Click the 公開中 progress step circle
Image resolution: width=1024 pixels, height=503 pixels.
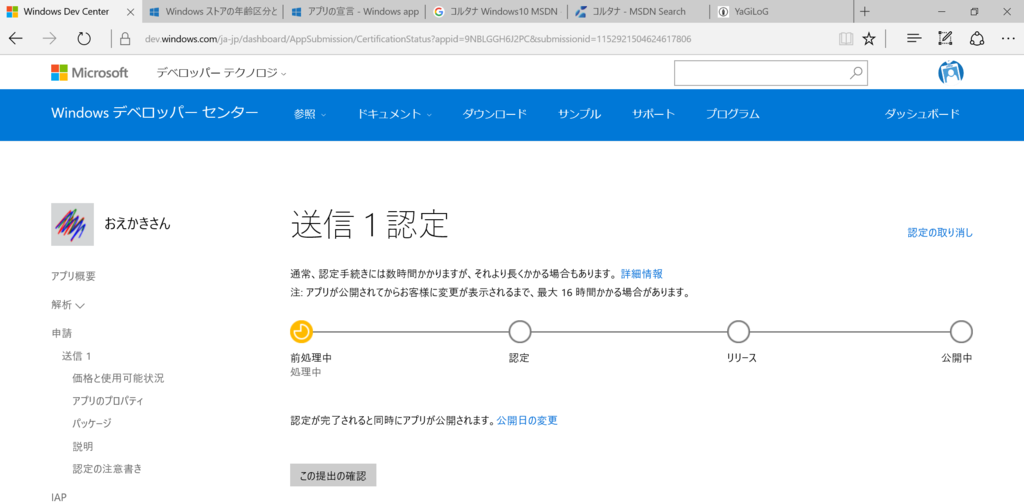coord(961,332)
